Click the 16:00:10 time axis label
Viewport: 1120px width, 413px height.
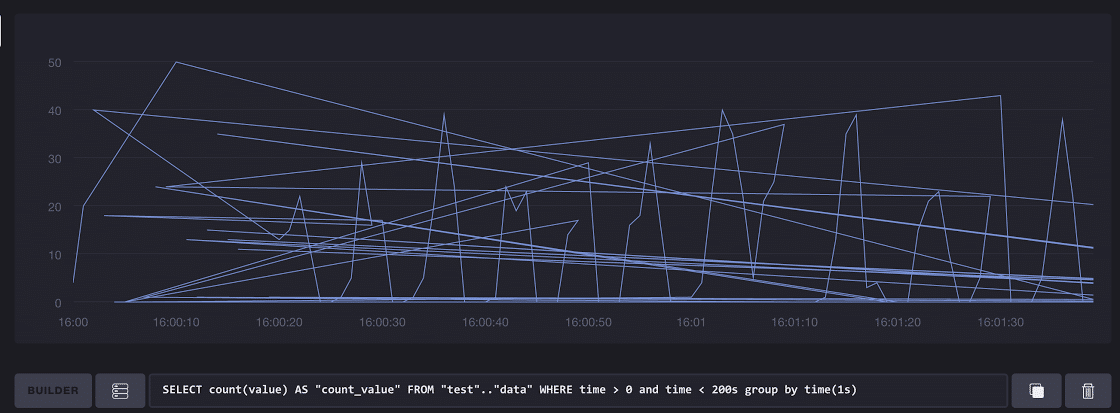[x=176, y=323]
